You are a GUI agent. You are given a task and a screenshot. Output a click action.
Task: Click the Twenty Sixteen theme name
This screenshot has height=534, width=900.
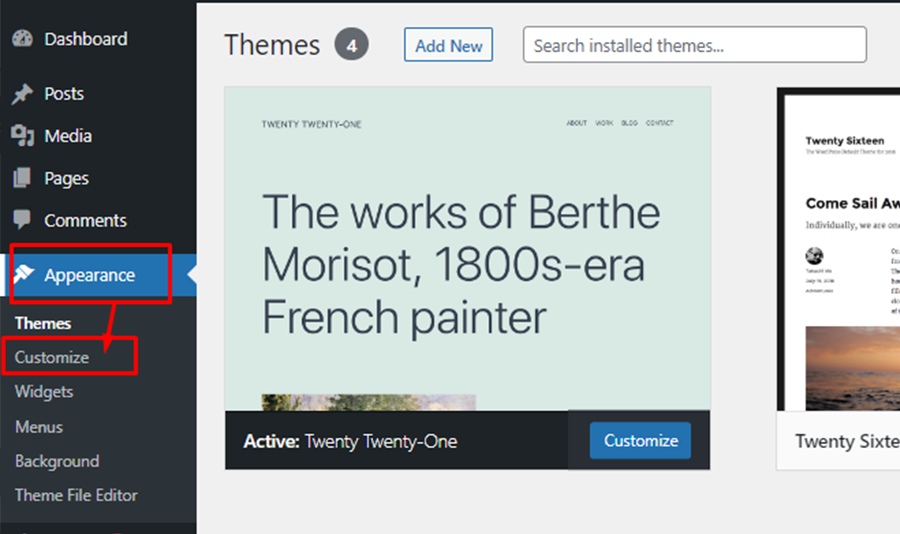pos(847,441)
